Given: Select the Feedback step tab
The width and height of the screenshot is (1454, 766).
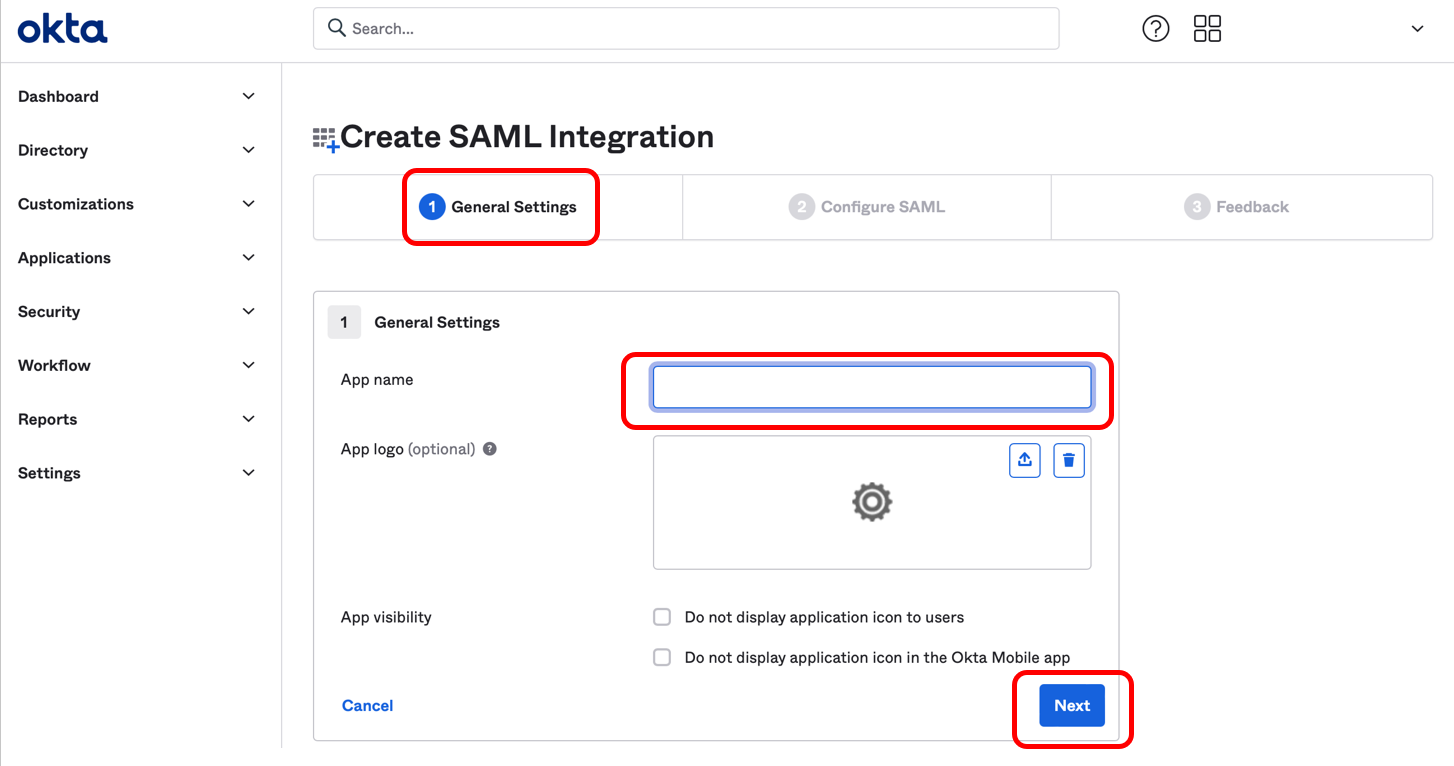Looking at the screenshot, I should 1241,207.
